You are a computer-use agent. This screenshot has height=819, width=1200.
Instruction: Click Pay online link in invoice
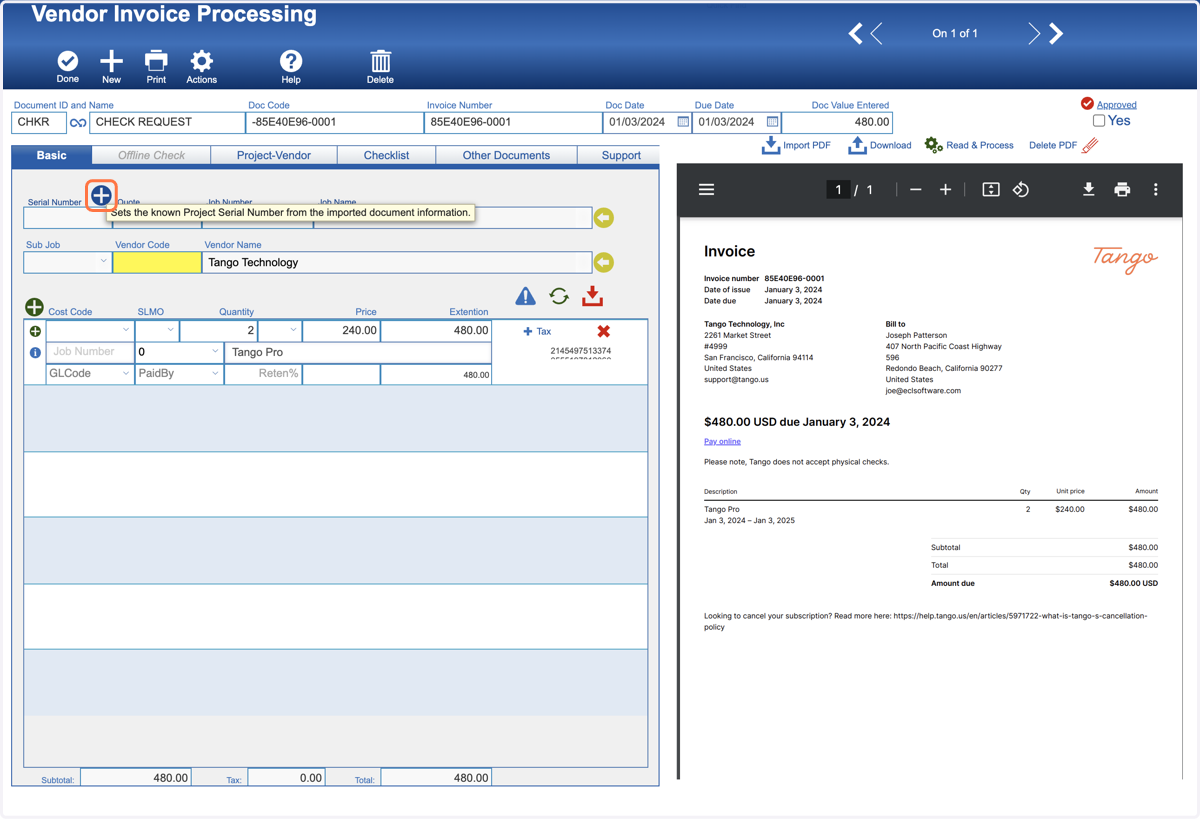[722, 441]
